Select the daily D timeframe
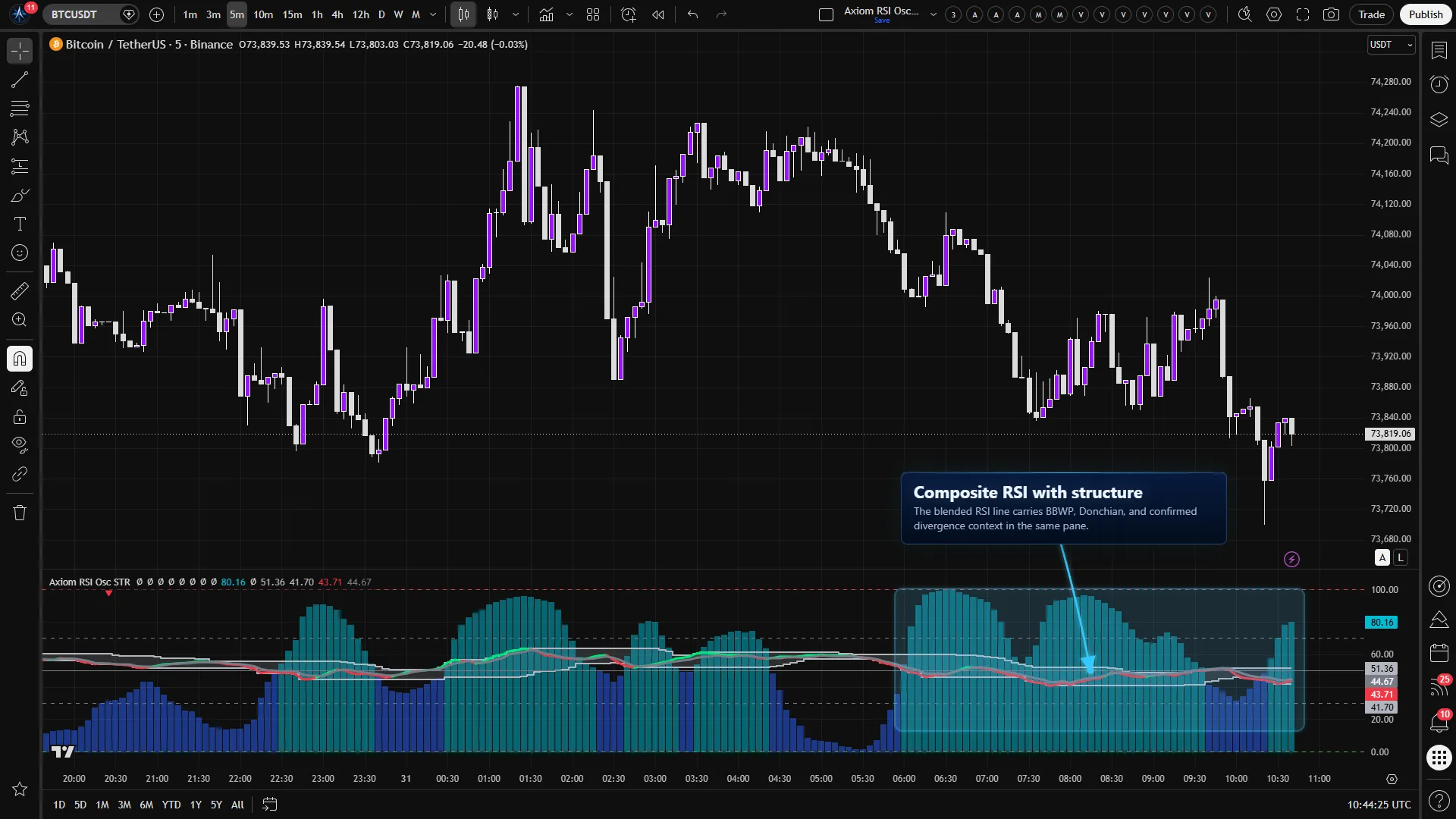This screenshot has height=819, width=1456. [381, 14]
